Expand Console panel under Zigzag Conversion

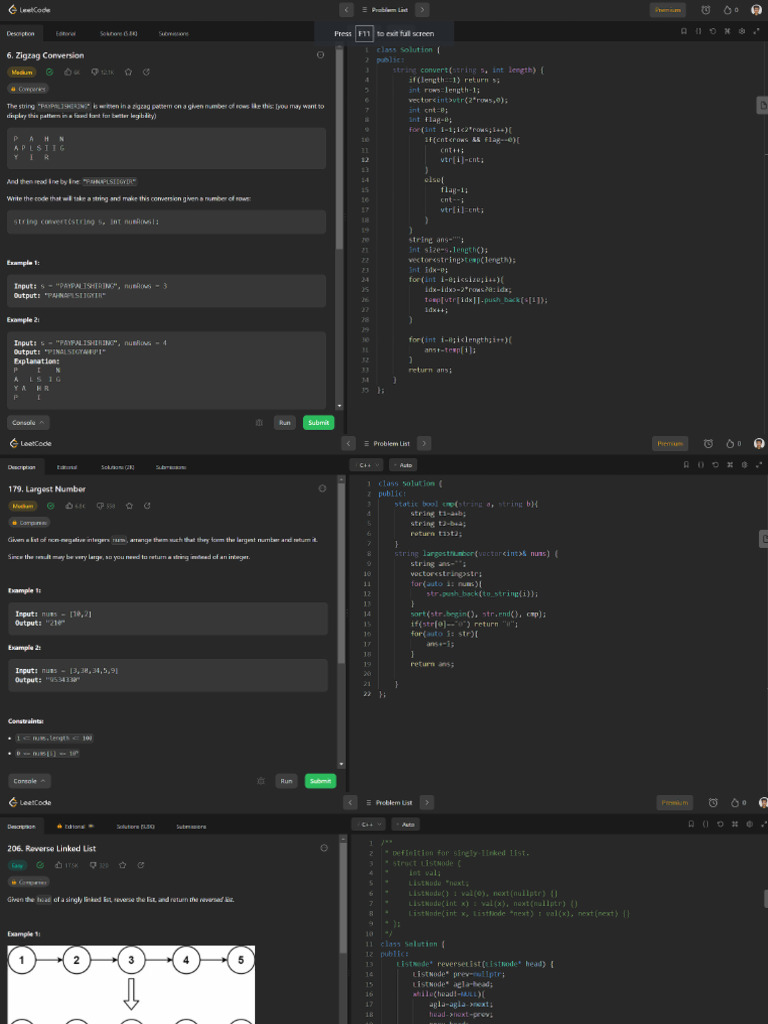click(28, 423)
